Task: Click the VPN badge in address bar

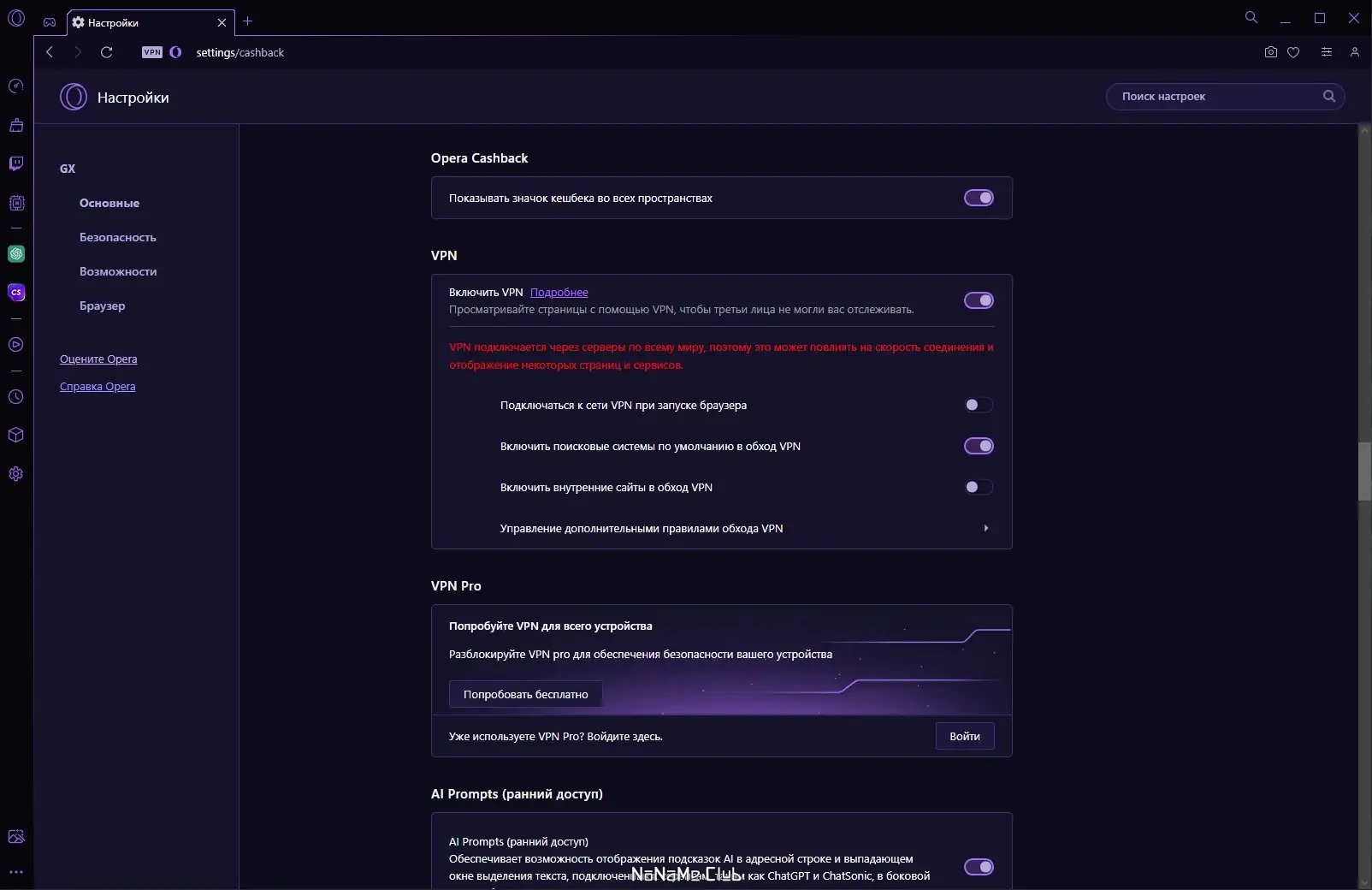Action: (x=152, y=52)
